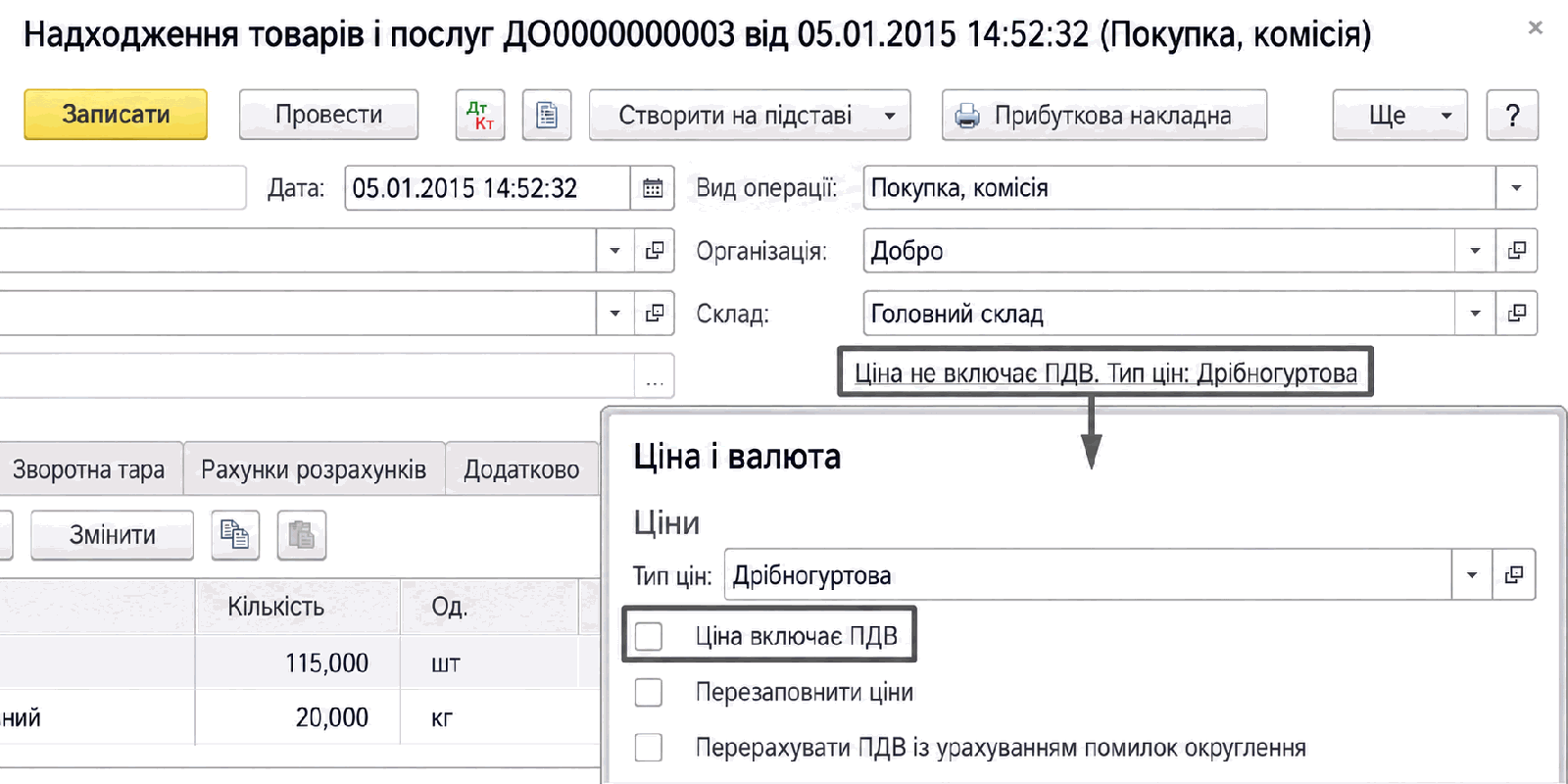Image resolution: width=1568 pixels, height=784 pixels.
Task: Select the unit cell шт
Action: (x=490, y=663)
